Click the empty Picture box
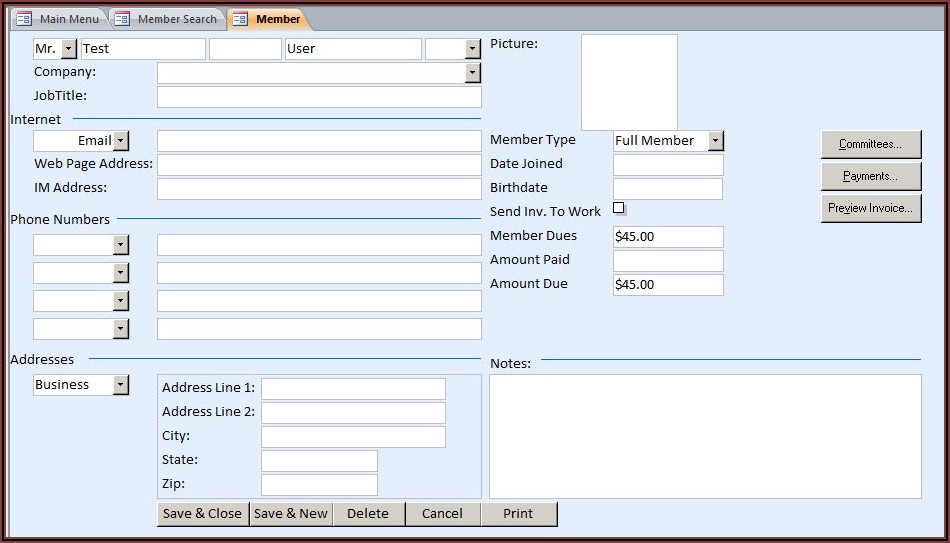Viewport: 950px width, 543px height. (x=629, y=82)
